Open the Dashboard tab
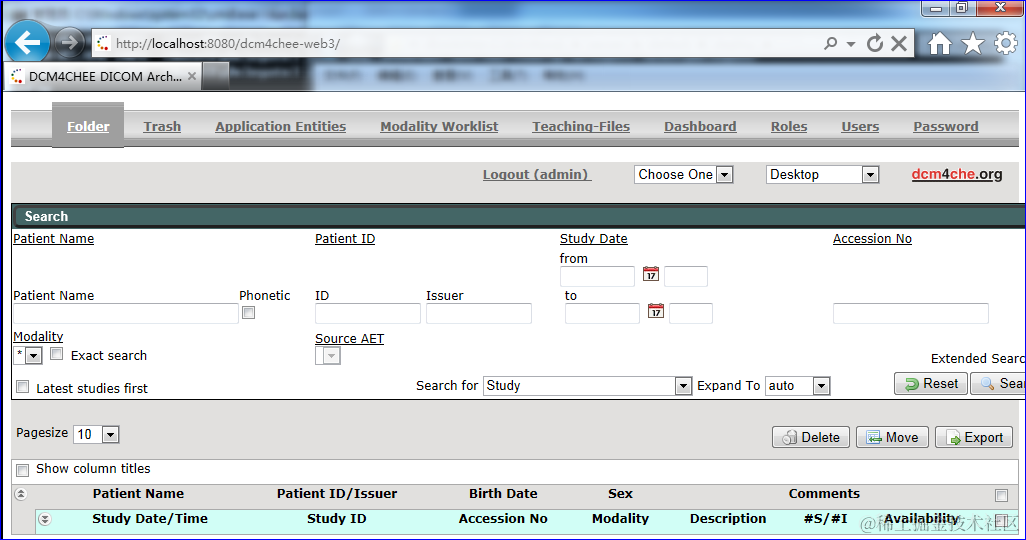 (x=700, y=126)
